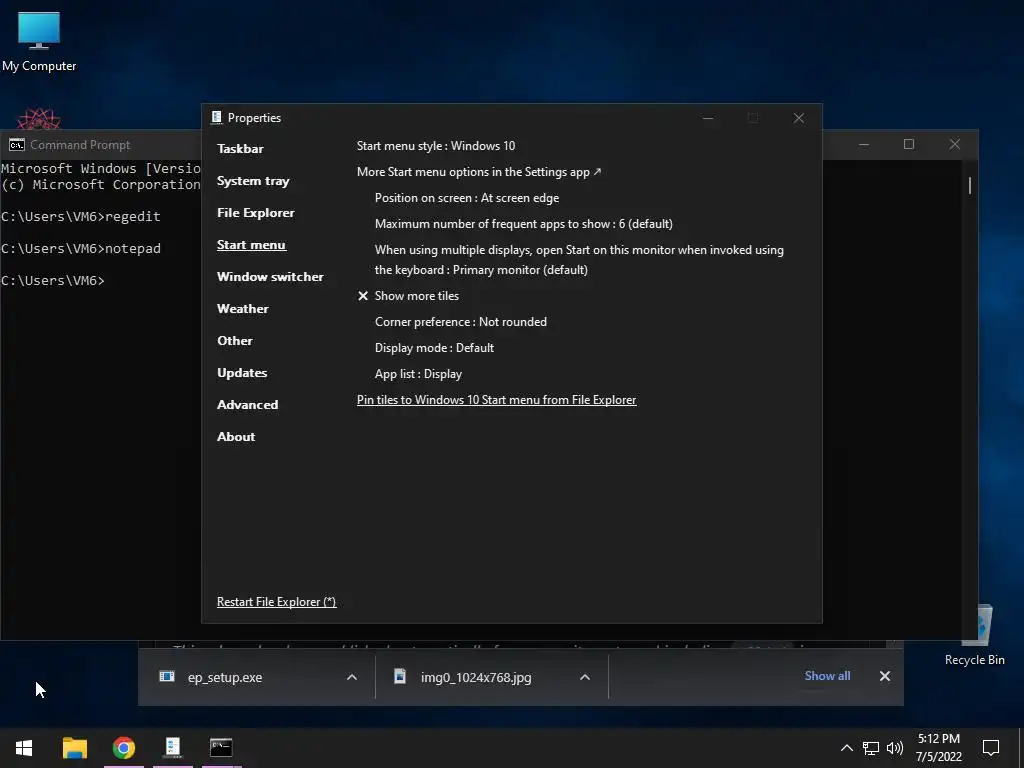
Task: Expand options arrow for img0_1024x768.jpg download
Action: (584, 677)
